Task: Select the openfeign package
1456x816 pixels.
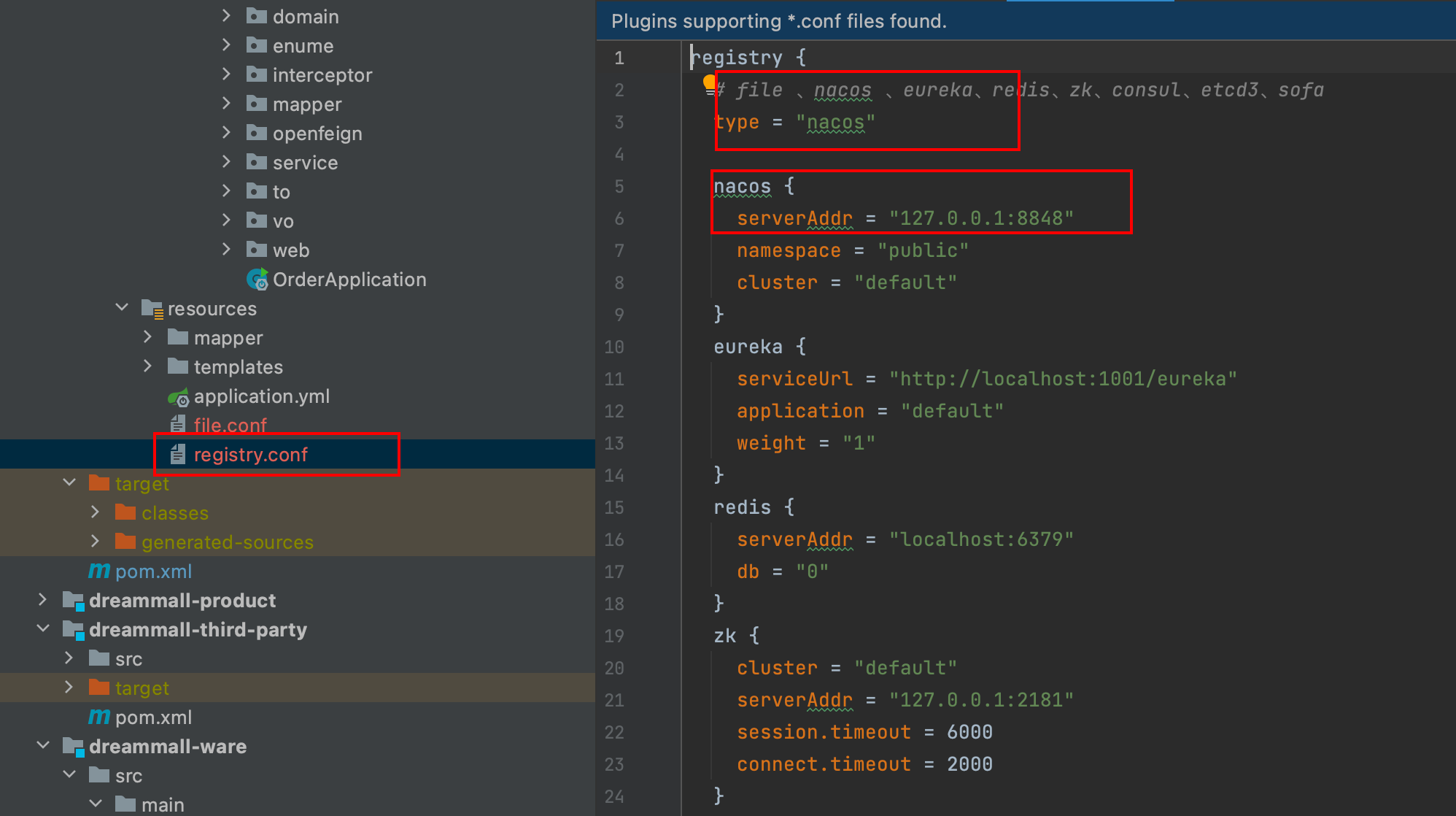Action: click(317, 134)
